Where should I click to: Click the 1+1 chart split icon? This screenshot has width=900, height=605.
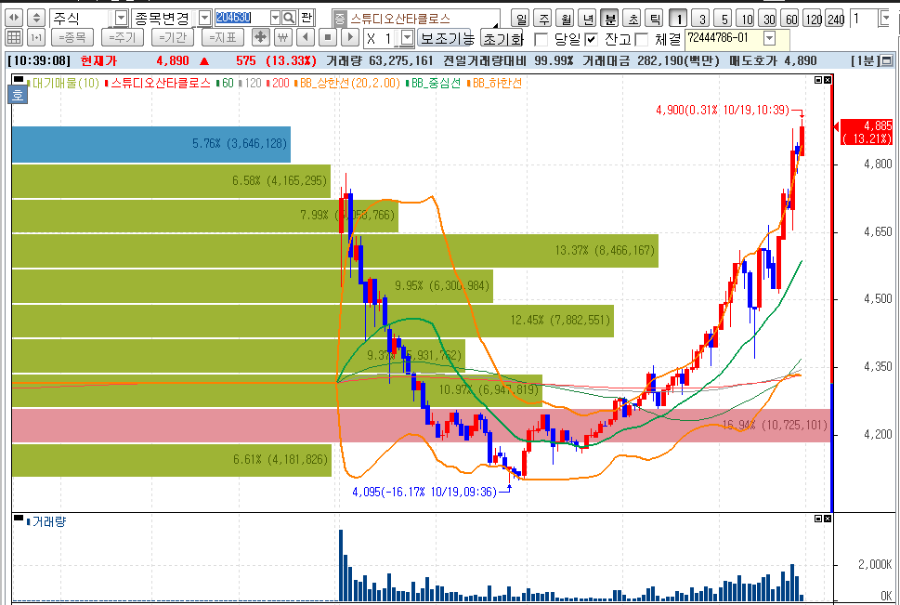pos(36,38)
